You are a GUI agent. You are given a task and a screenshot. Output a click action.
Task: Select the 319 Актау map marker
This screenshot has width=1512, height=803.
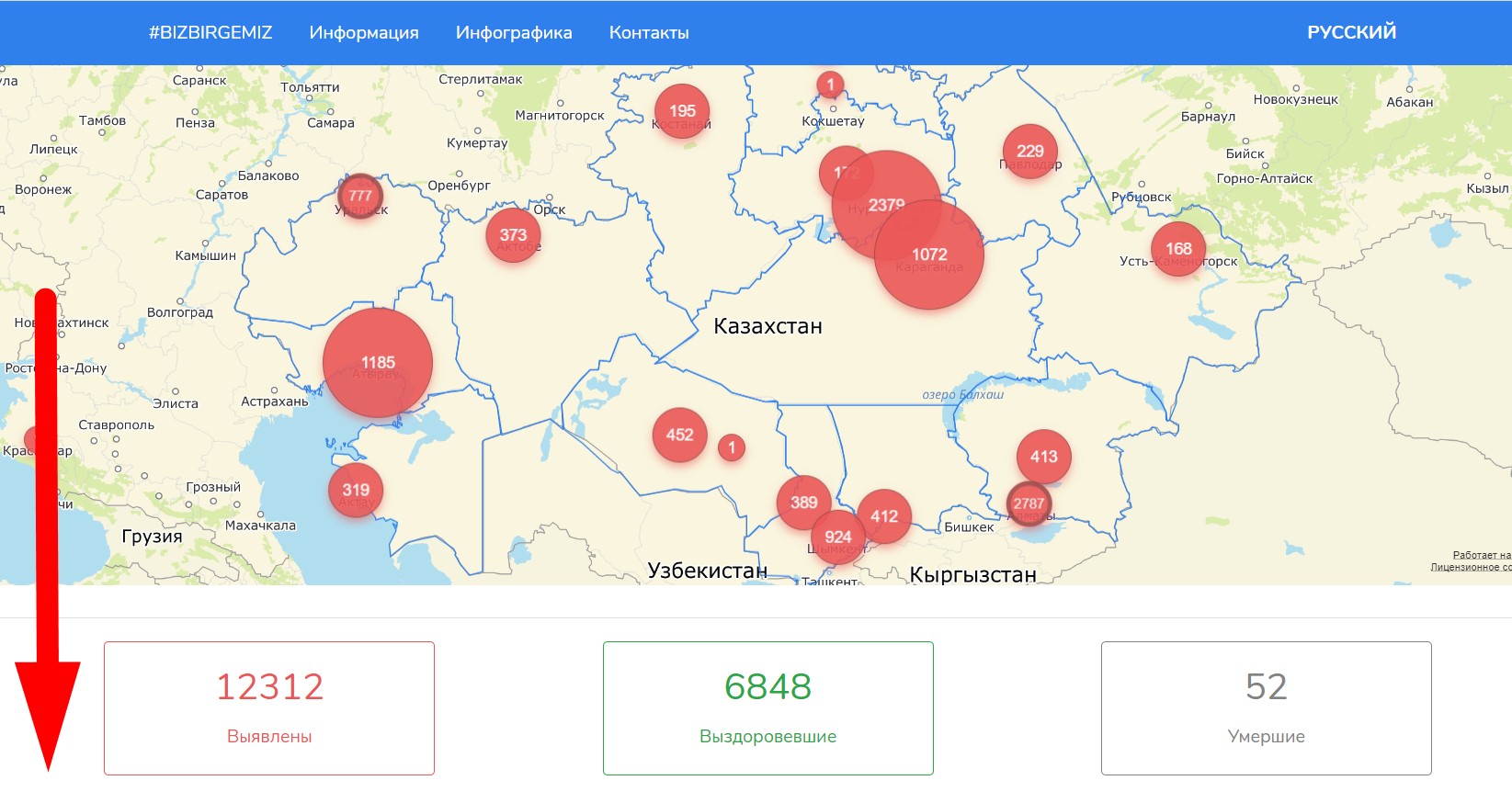pos(356,491)
